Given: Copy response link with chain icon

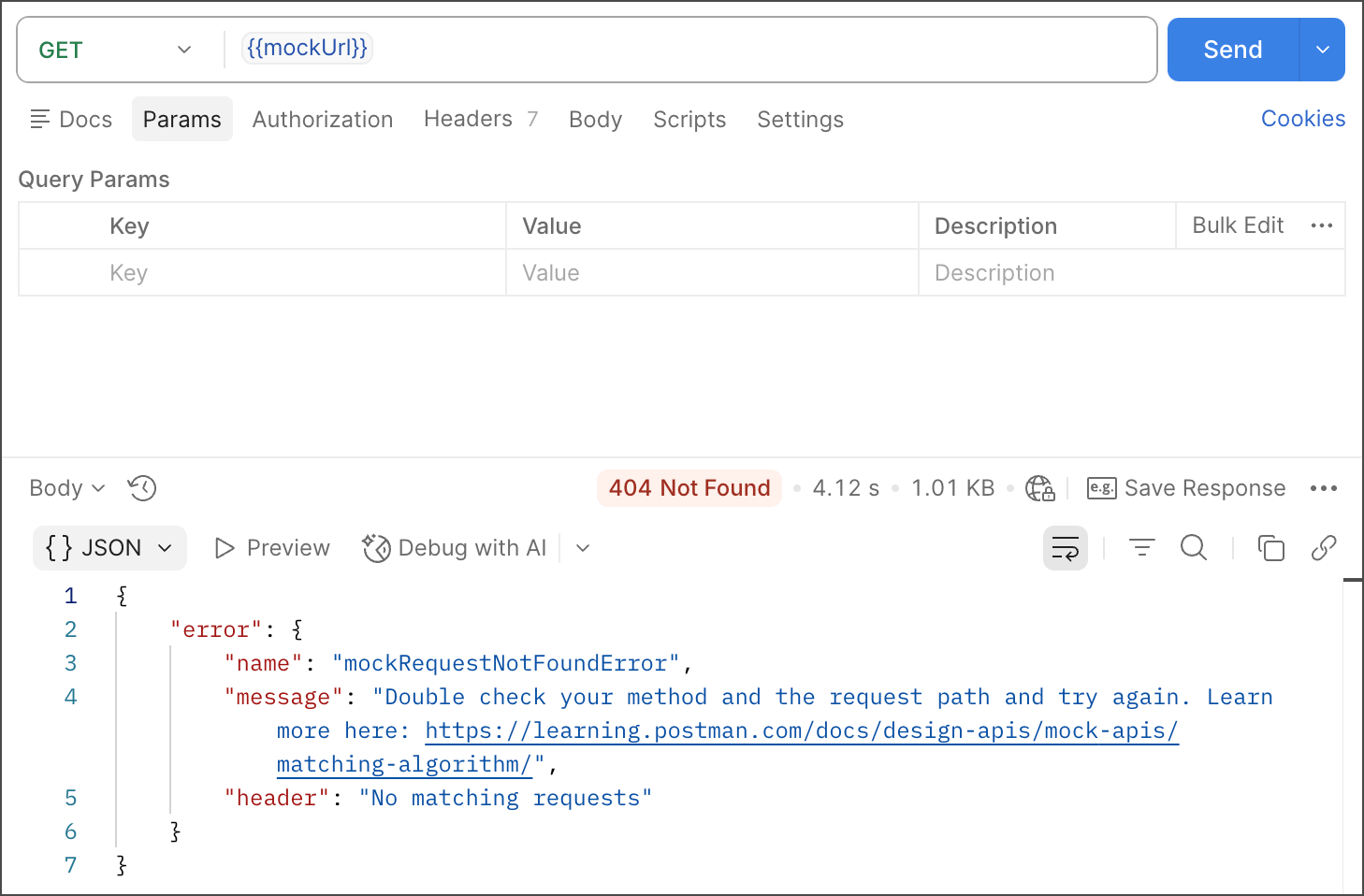Looking at the screenshot, I should coord(1324,548).
